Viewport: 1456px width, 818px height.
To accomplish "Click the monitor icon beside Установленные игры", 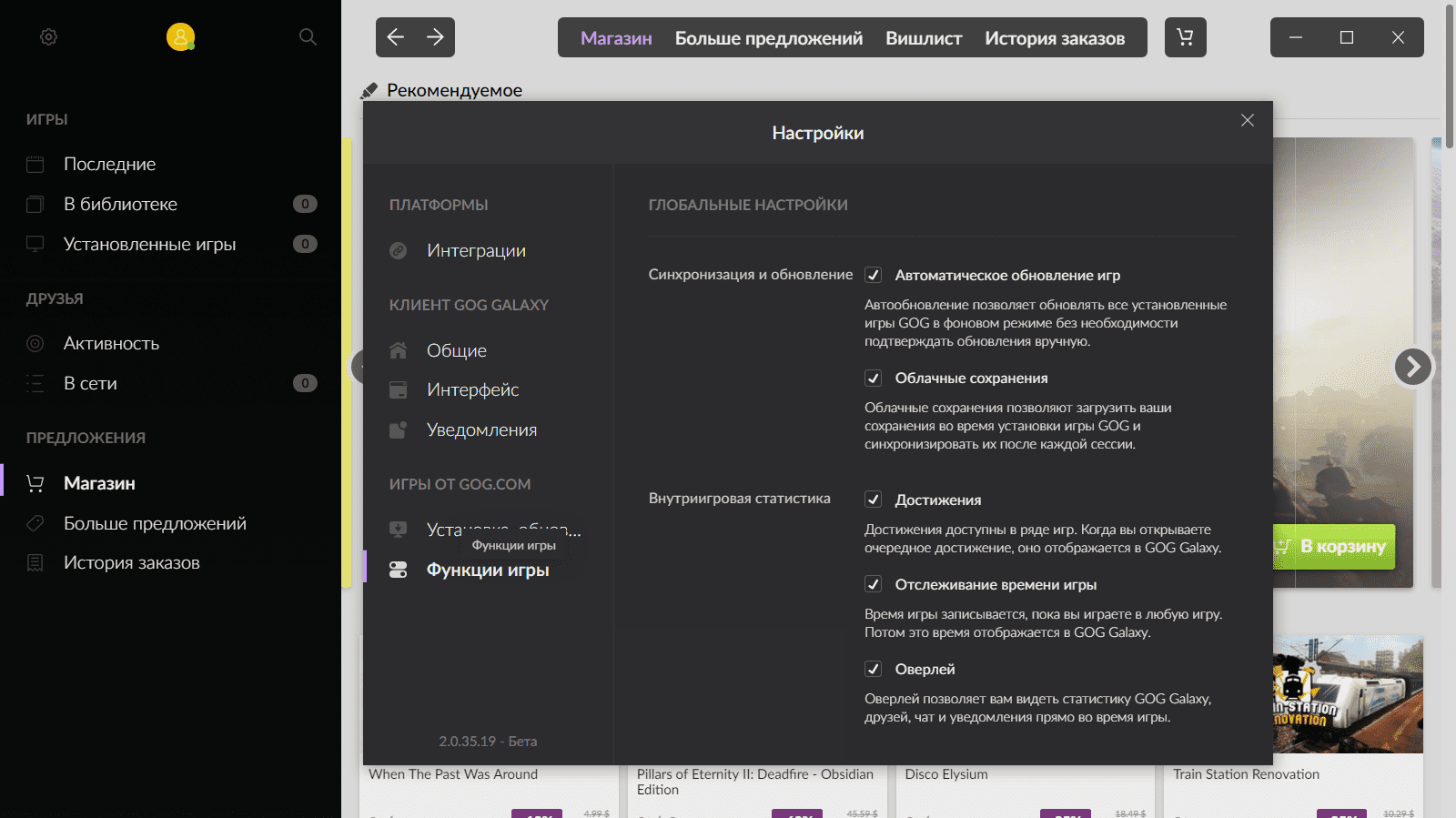I will pos(35,244).
